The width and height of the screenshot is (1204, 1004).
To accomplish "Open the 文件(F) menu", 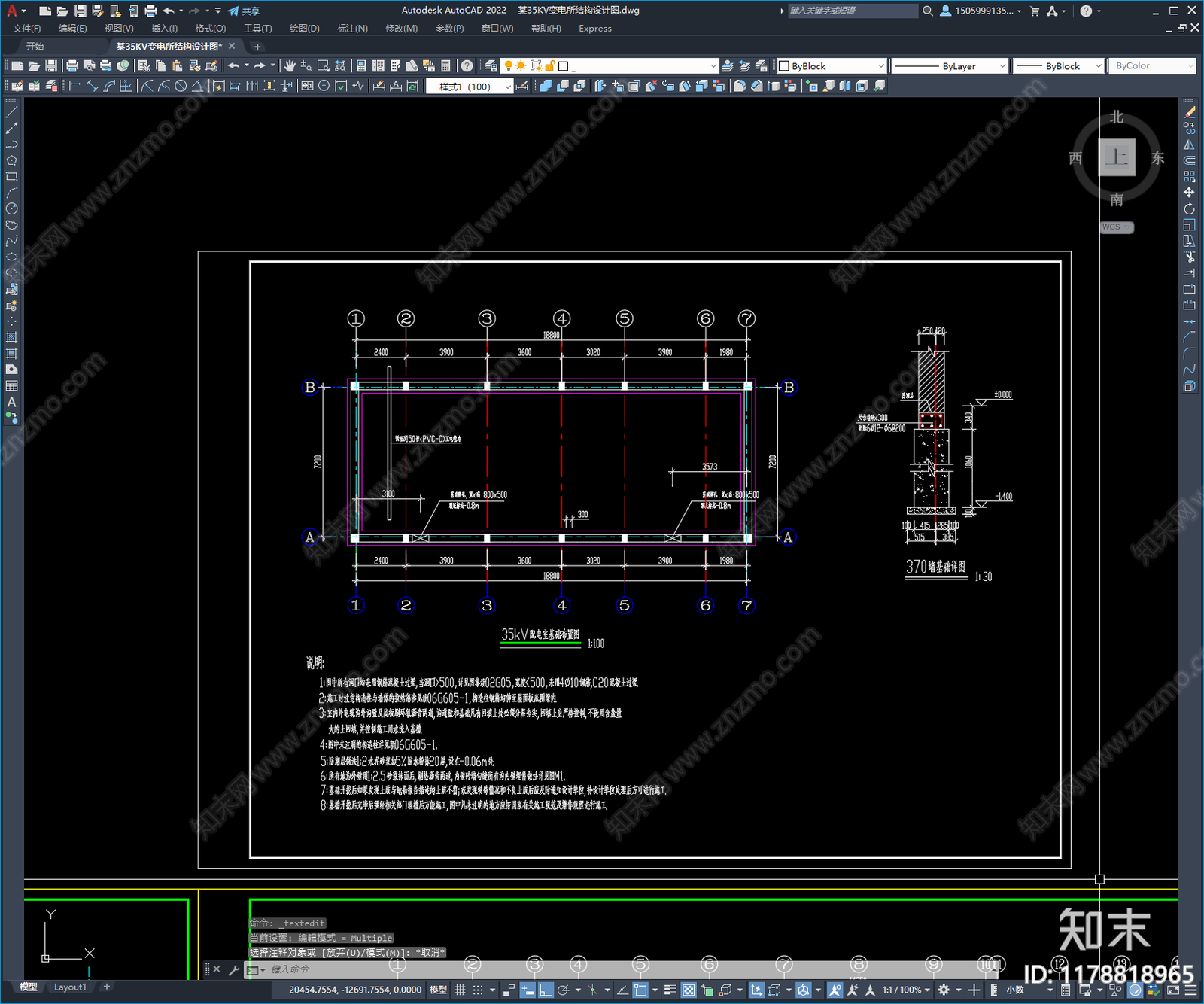I will pos(27,29).
